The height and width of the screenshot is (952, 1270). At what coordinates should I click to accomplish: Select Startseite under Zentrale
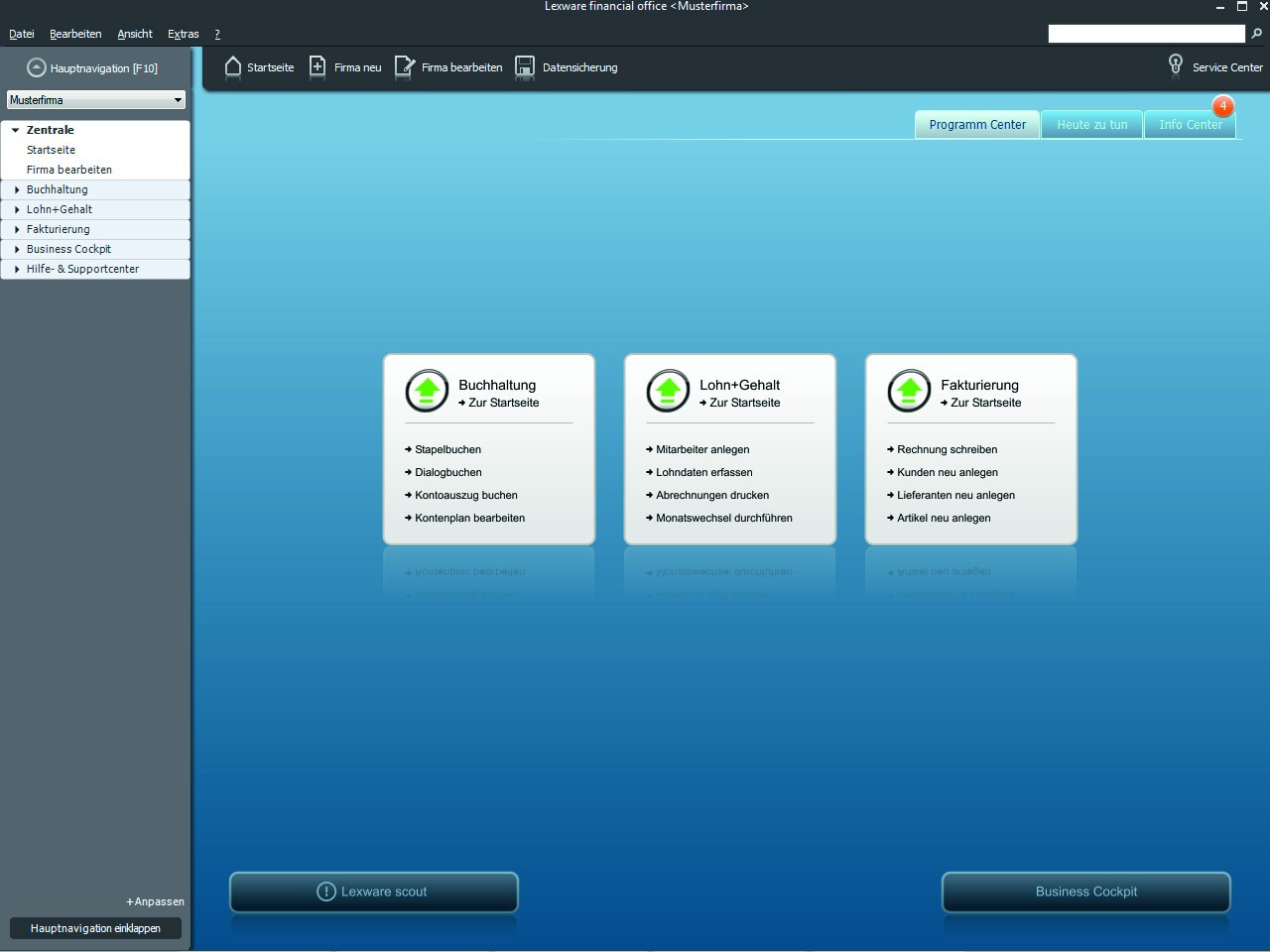[x=51, y=150]
